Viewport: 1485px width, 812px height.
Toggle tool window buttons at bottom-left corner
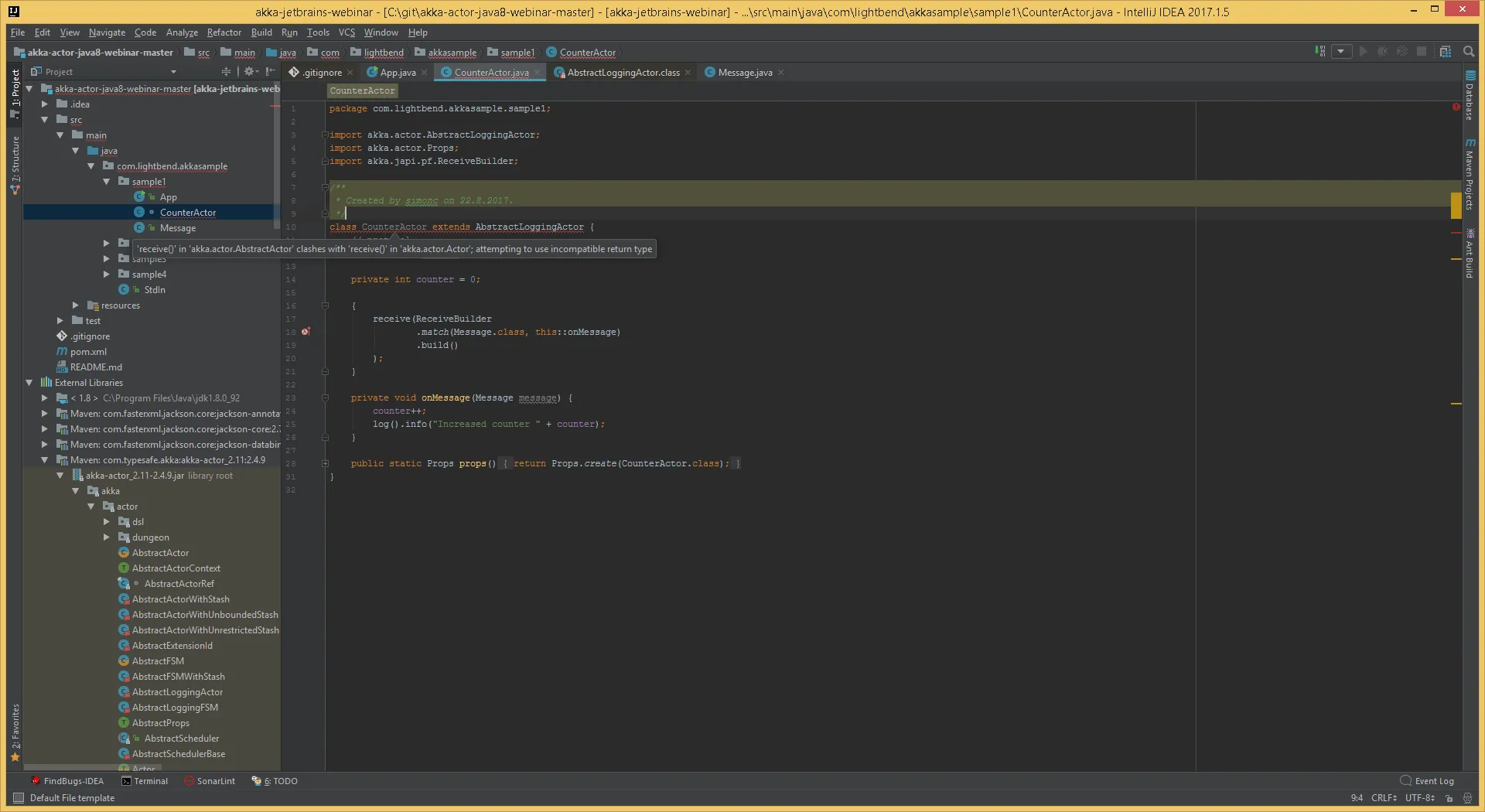(19, 798)
